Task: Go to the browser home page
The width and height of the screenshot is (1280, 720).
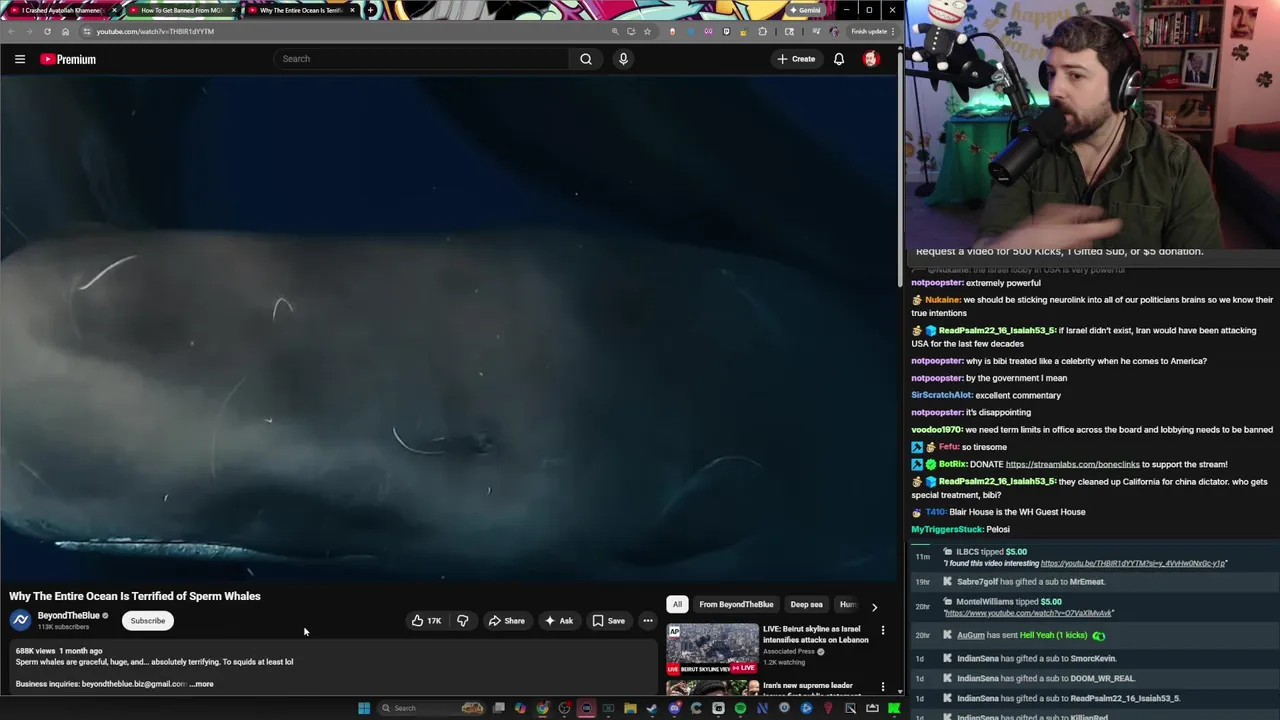Action: [65, 31]
